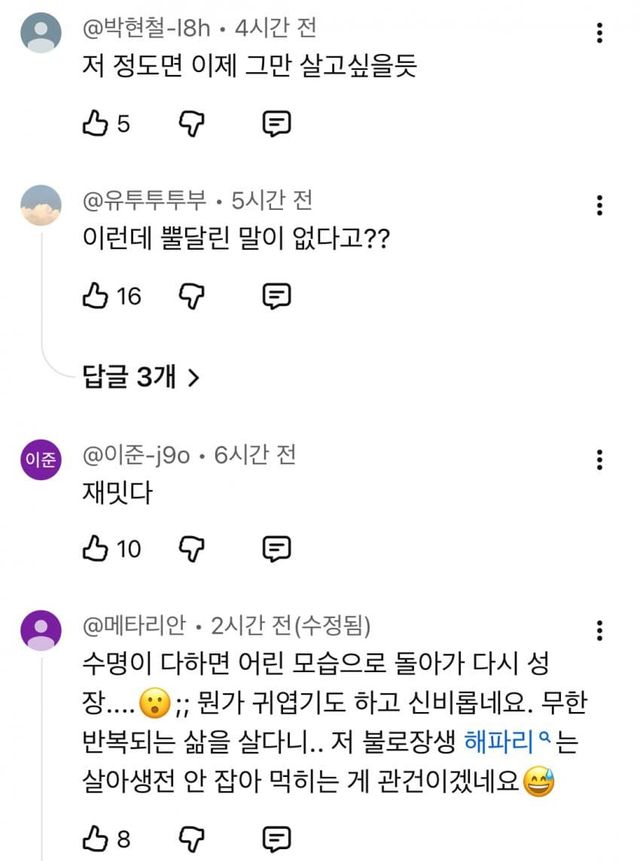Dislike the comment by @박현철-l8h
The width and height of the screenshot is (640, 861).
(x=191, y=124)
